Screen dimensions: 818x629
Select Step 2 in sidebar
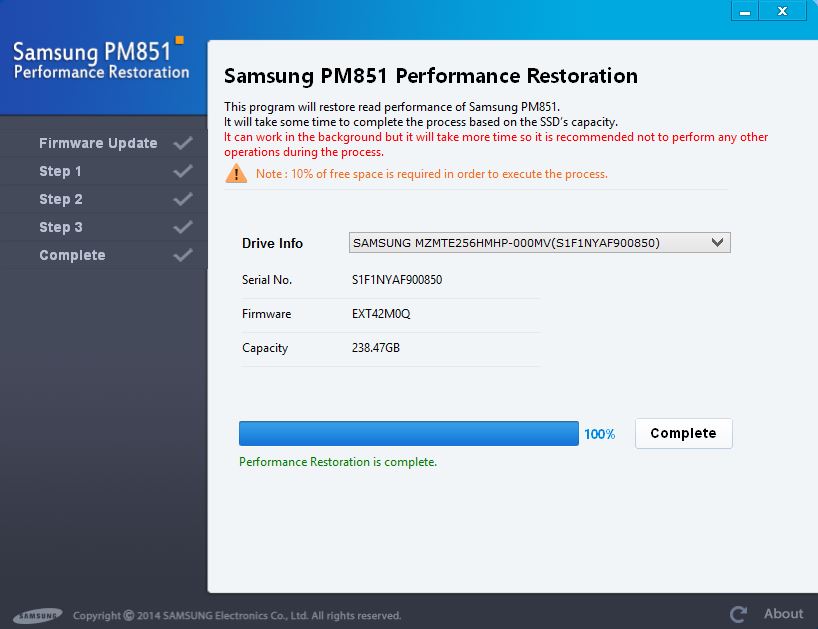tap(61, 199)
